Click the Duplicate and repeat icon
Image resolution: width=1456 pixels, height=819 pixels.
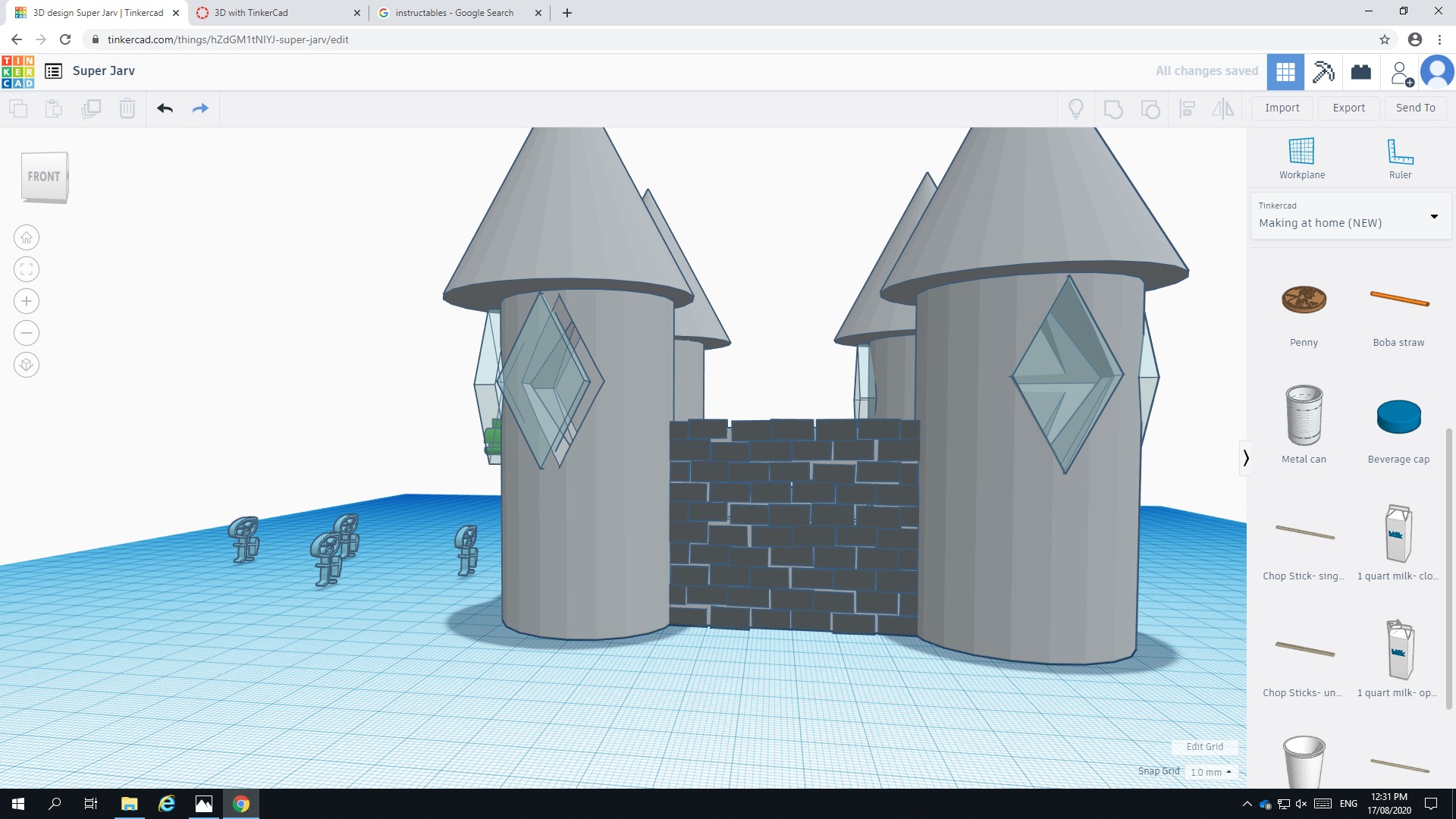click(91, 108)
